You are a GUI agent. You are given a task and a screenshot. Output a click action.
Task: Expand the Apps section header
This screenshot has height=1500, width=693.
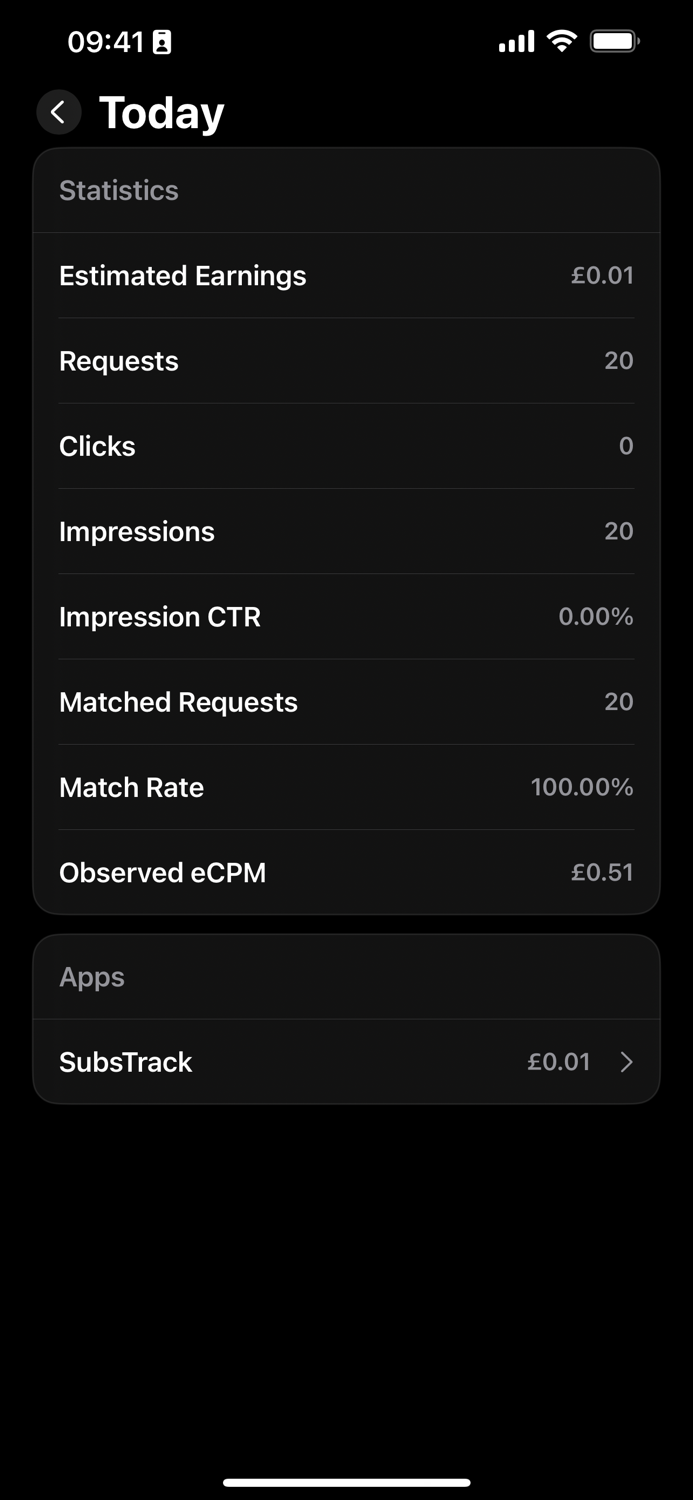pos(91,977)
